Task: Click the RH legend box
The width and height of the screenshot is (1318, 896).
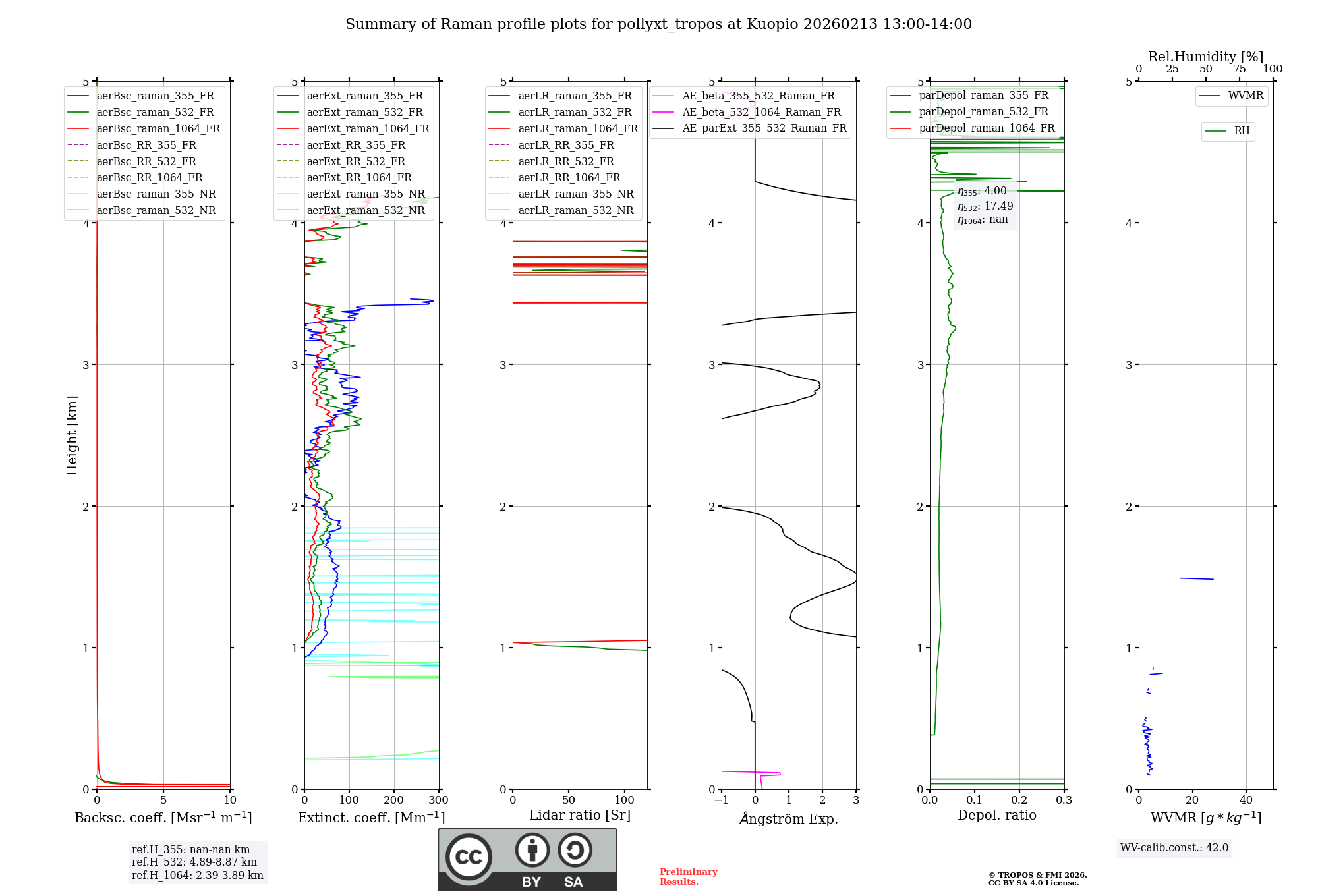Action: tap(1228, 131)
